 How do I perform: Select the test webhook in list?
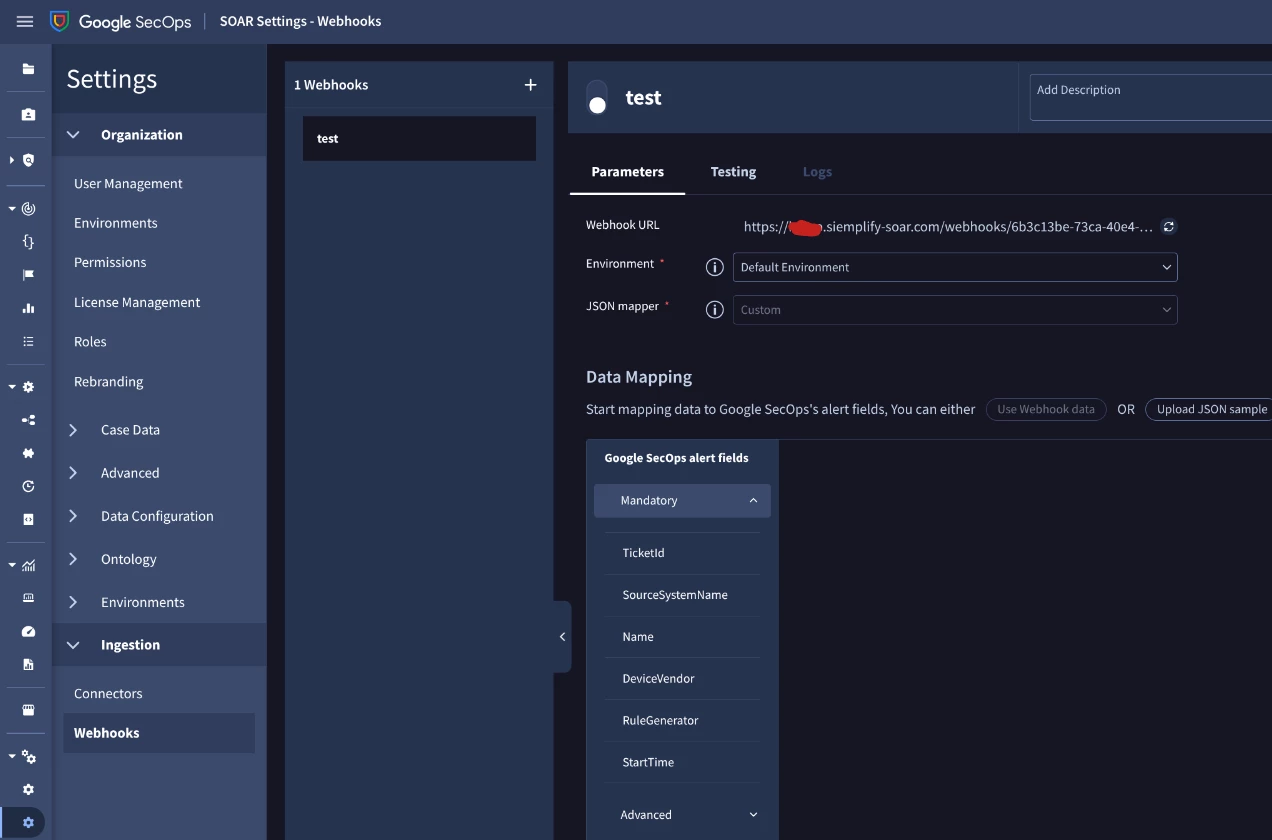click(419, 139)
